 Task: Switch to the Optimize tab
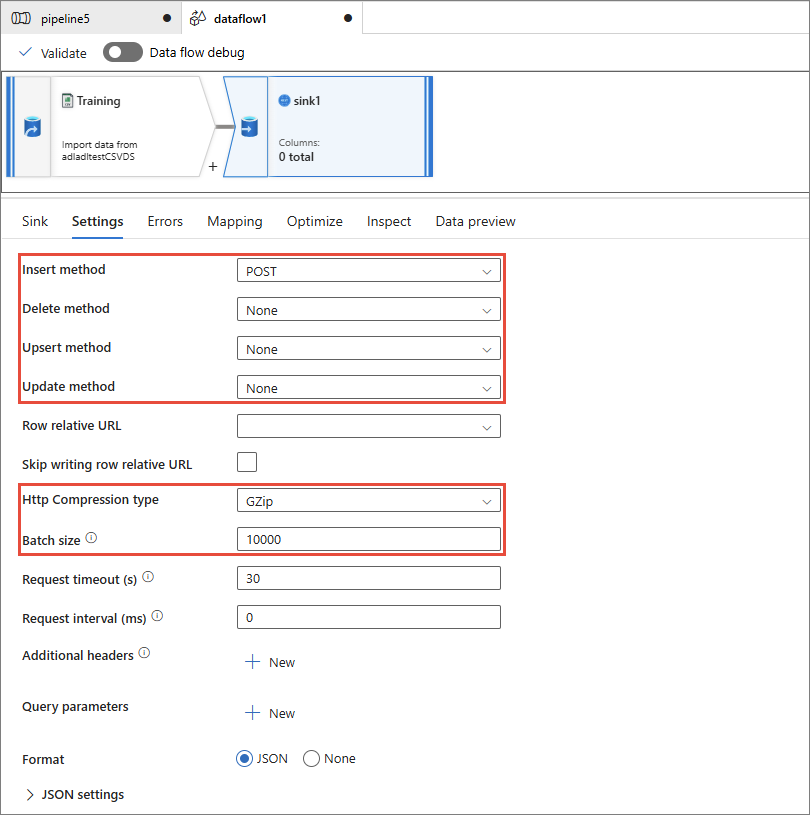315,221
